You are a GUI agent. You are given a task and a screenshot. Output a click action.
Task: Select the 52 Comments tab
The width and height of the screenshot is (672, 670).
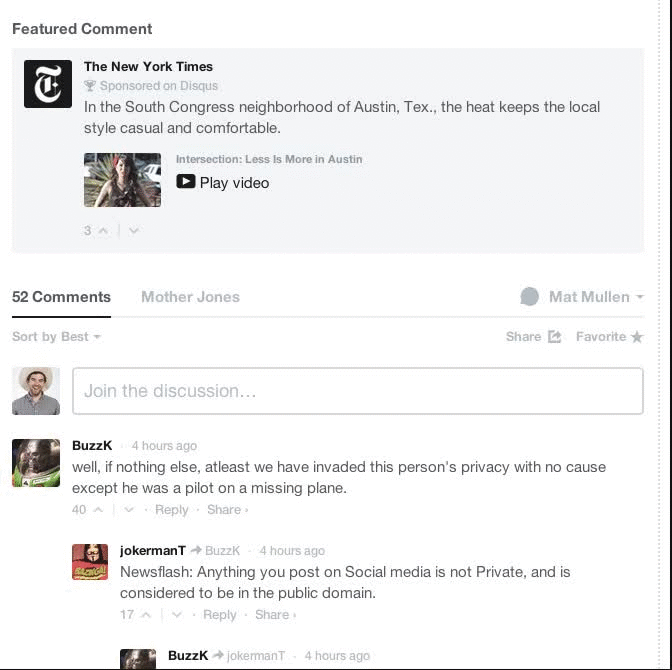pyautogui.click(x=61, y=297)
